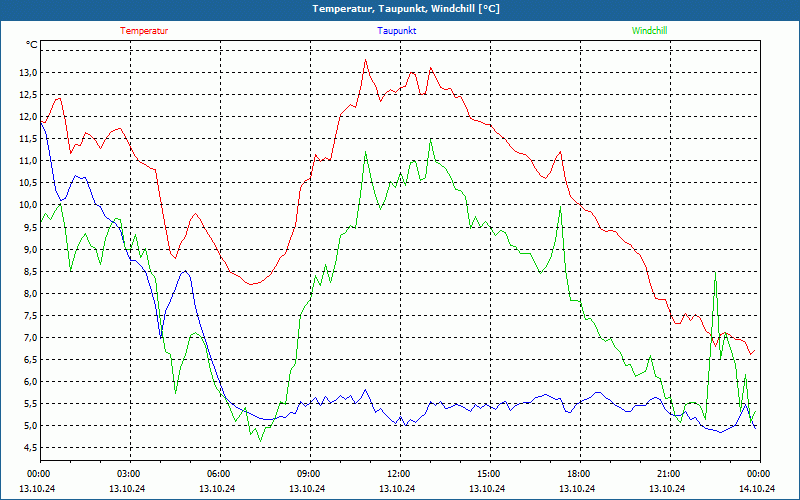Click the 7,5 y-axis value
800x500 pixels.
[30, 315]
